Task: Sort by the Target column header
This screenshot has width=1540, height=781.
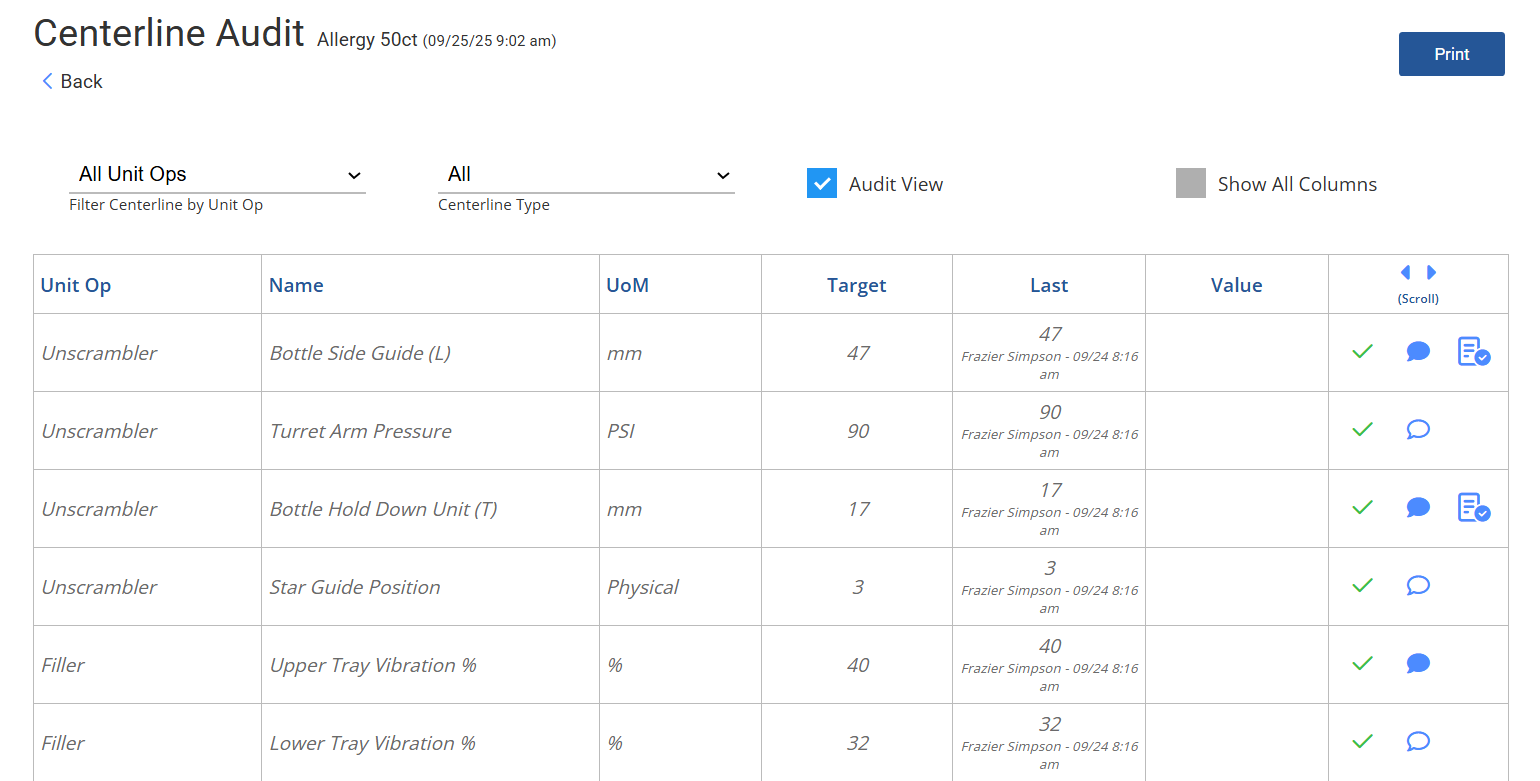Action: tap(856, 285)
